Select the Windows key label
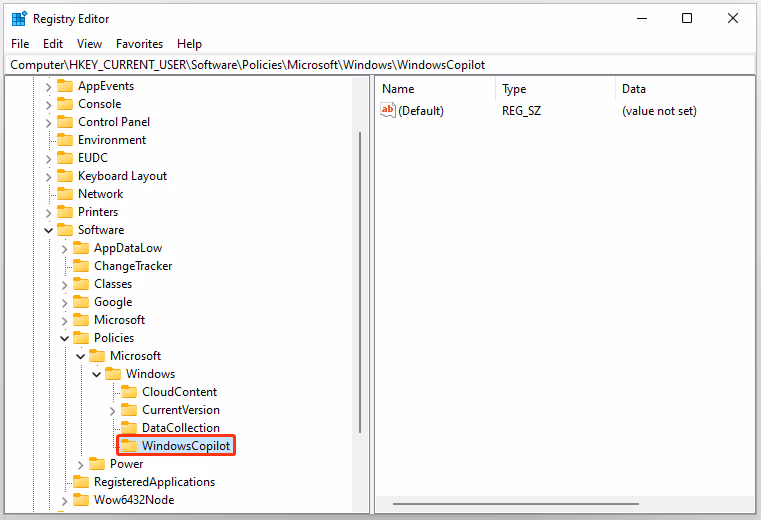The width and height of the screenshot is (761, 520). point(150,374)
